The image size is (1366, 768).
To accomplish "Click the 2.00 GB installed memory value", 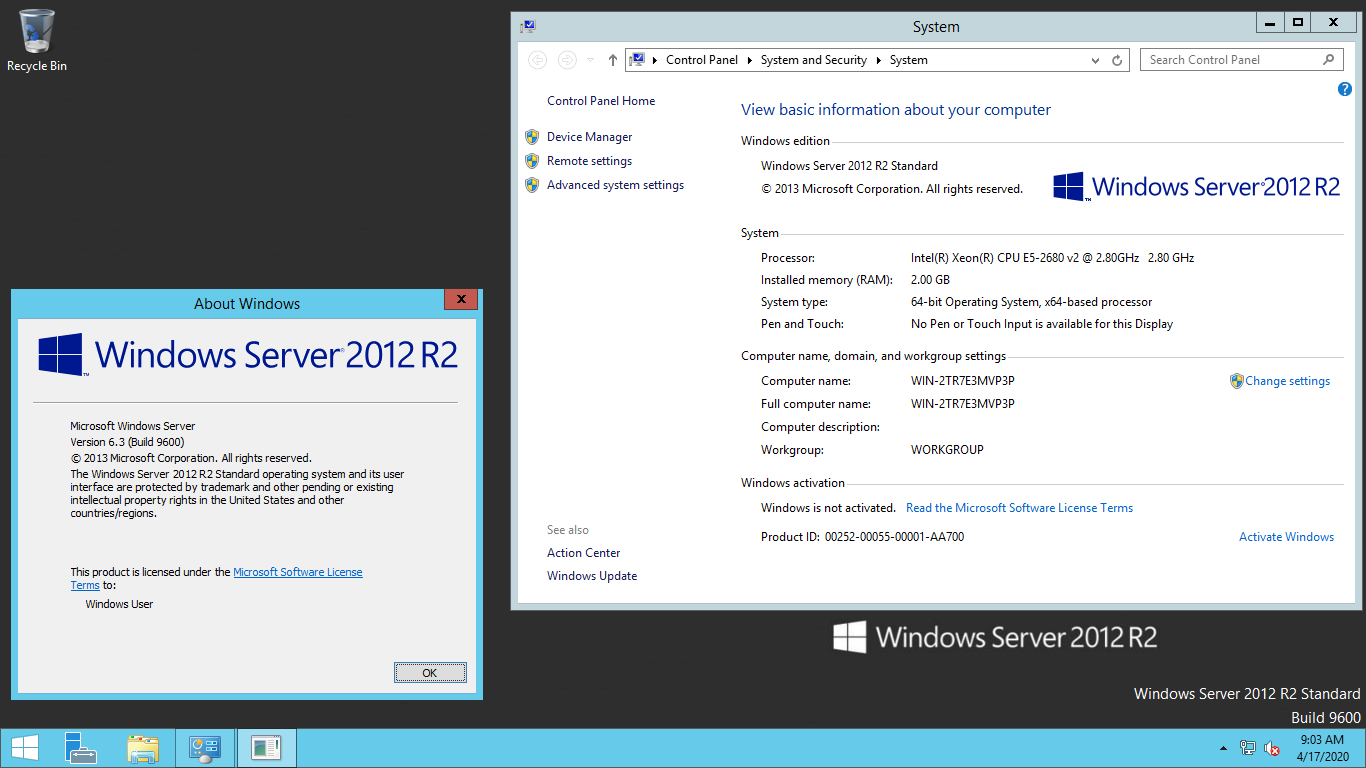I will point(930,280).
